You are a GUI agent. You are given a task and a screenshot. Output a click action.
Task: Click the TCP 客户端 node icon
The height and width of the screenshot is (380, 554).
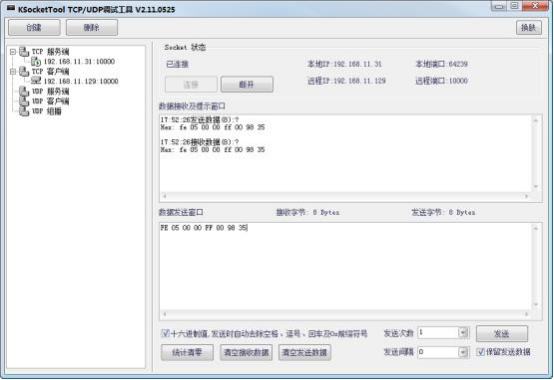(24, 71)
